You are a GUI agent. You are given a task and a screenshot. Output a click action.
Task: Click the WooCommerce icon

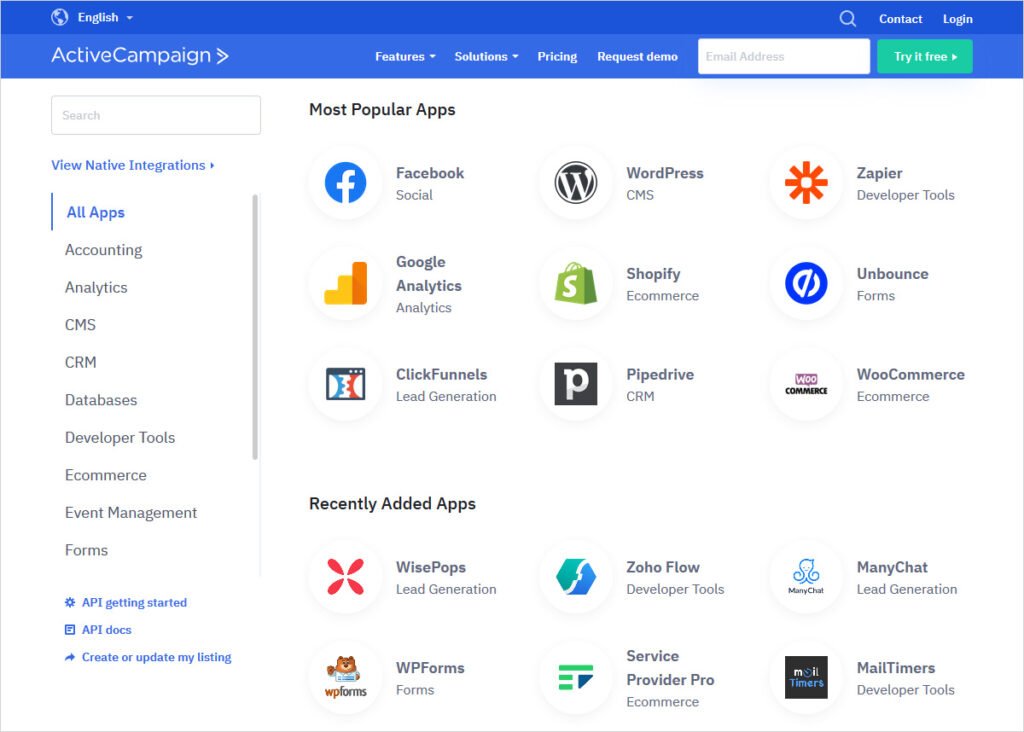(x=805, y=385)
